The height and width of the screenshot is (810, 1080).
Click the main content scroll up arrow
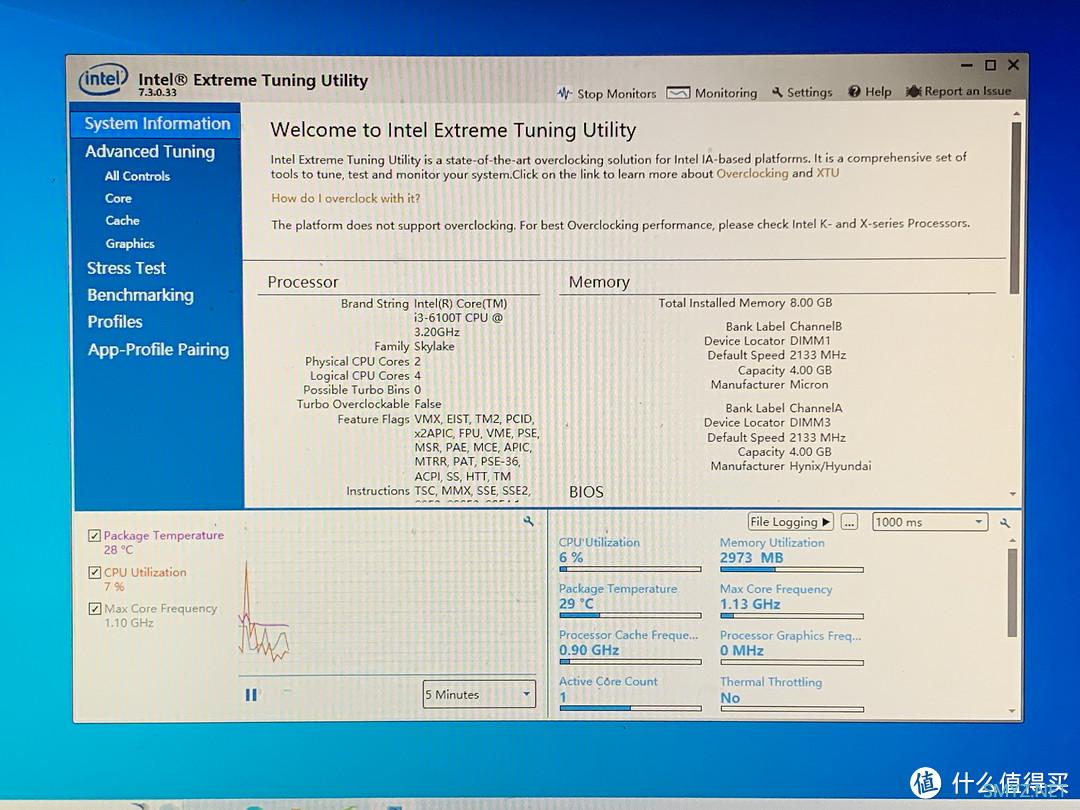click(x=1015, y=113)
